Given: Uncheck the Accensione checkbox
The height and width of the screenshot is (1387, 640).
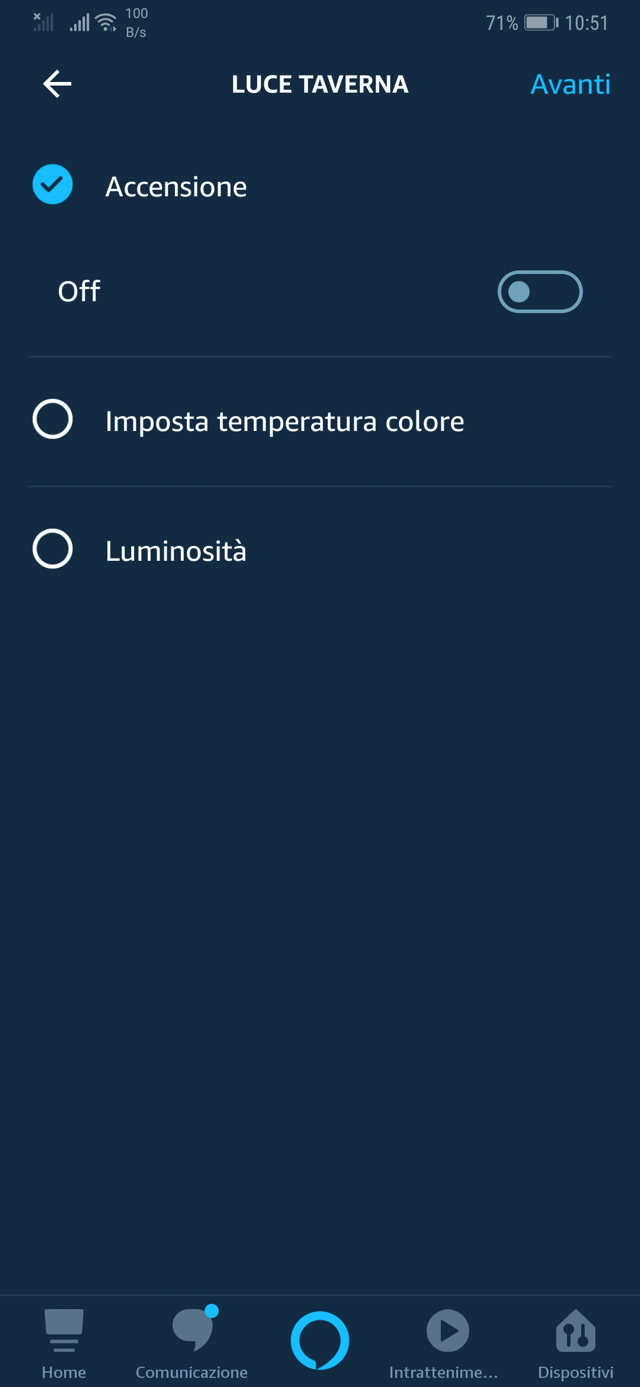Looking at the screenshot, I should (x=53, y=185).
